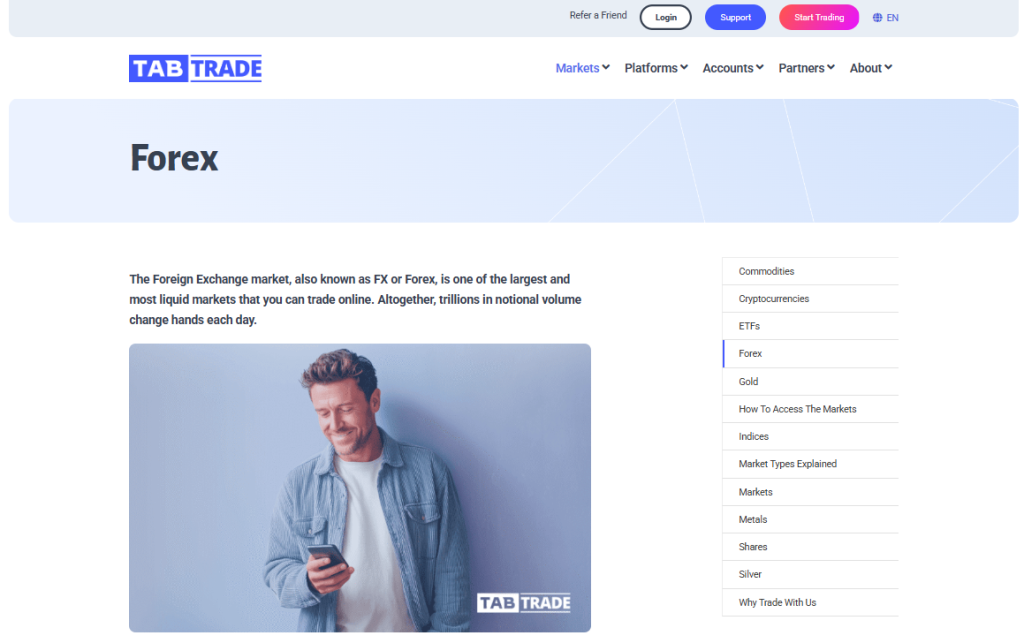Expand the Partners navigation menu
The image size is (1024, 643).
point(807,68)
